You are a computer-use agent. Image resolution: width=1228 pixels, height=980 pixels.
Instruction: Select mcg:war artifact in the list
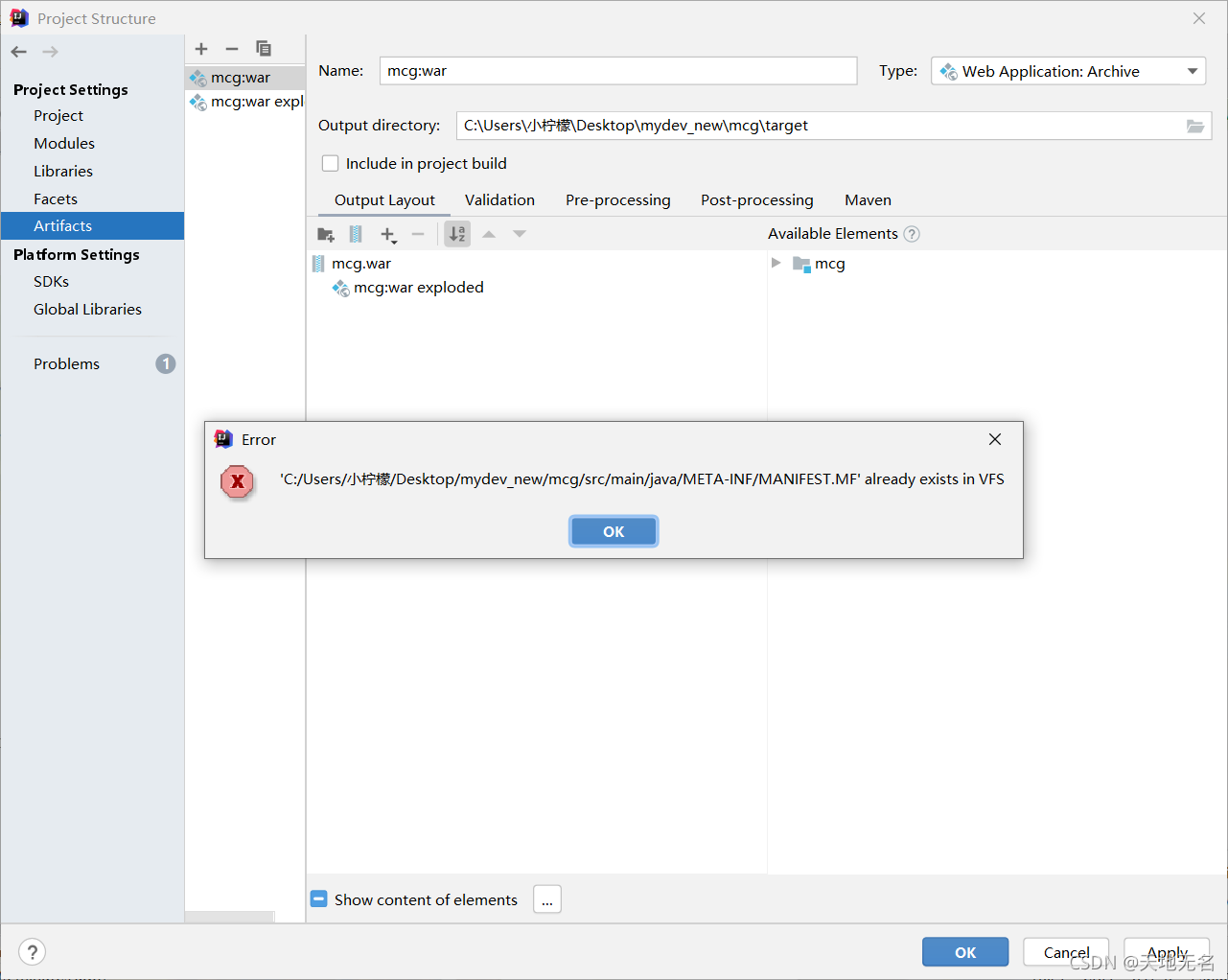click(x=244, y=78)
